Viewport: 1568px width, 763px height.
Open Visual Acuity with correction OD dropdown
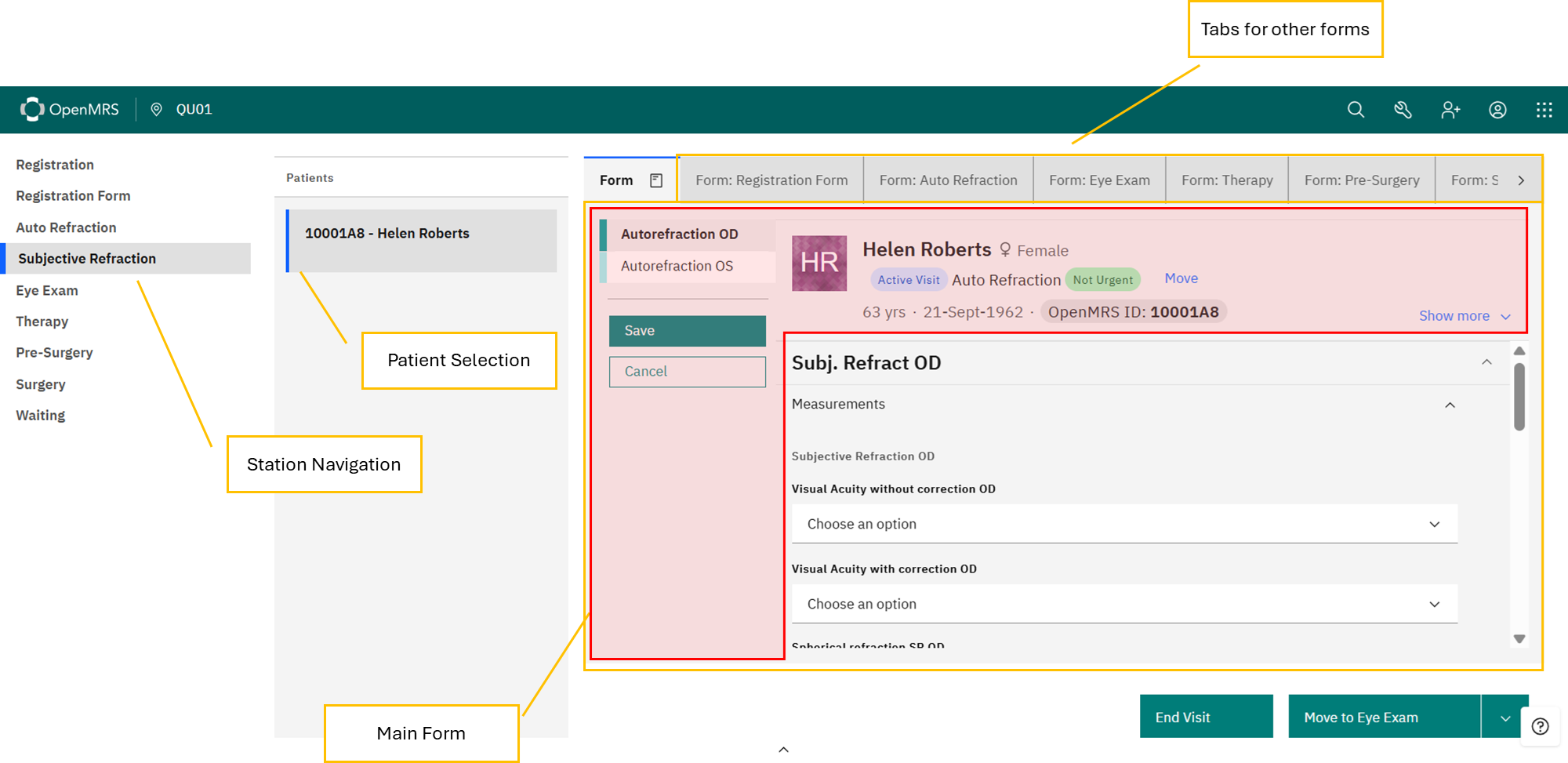pos(1123,604)
